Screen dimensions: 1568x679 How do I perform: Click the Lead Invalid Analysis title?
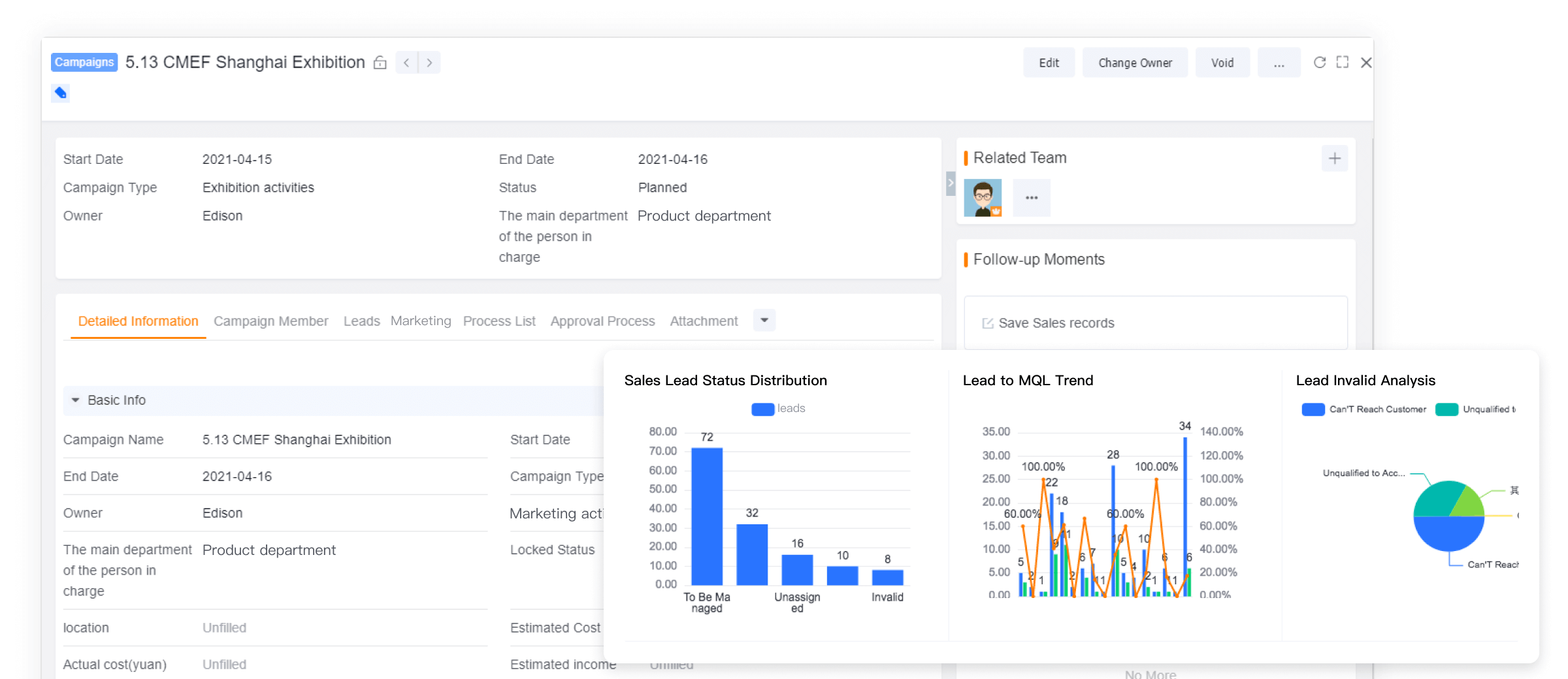click(1365, 381)
